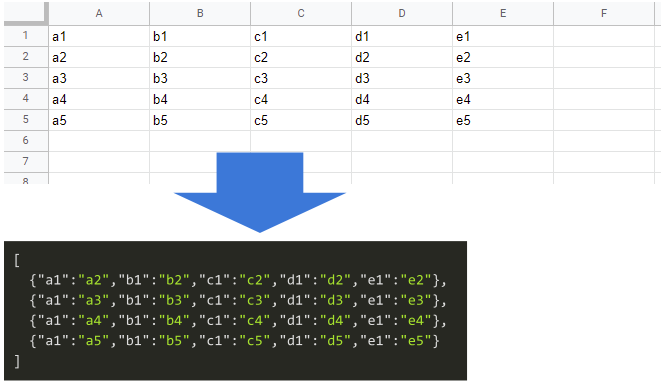Select cell containing d1
This screenshot has height=382, width=664.
click(402, 36)
